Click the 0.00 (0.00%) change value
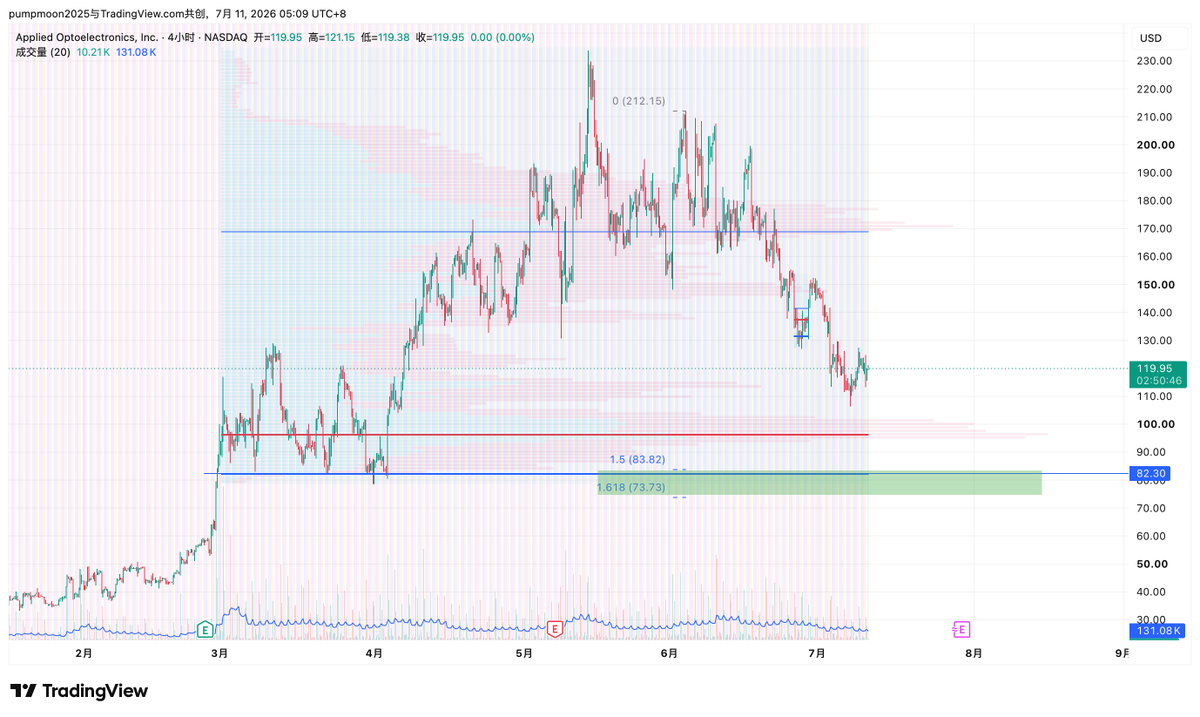1200x717 pixels. click(503, 37)
